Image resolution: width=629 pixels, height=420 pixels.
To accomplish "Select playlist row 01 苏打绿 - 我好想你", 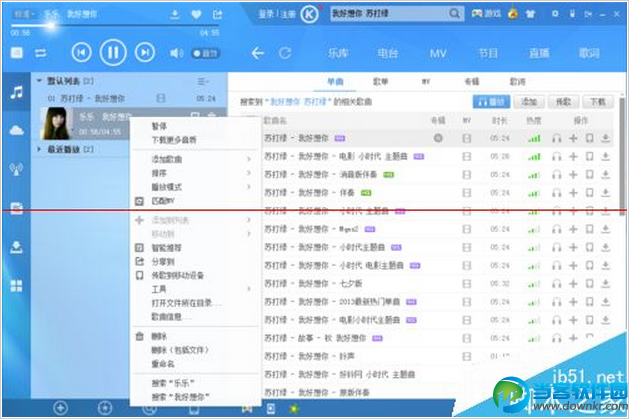I will 130,98.
